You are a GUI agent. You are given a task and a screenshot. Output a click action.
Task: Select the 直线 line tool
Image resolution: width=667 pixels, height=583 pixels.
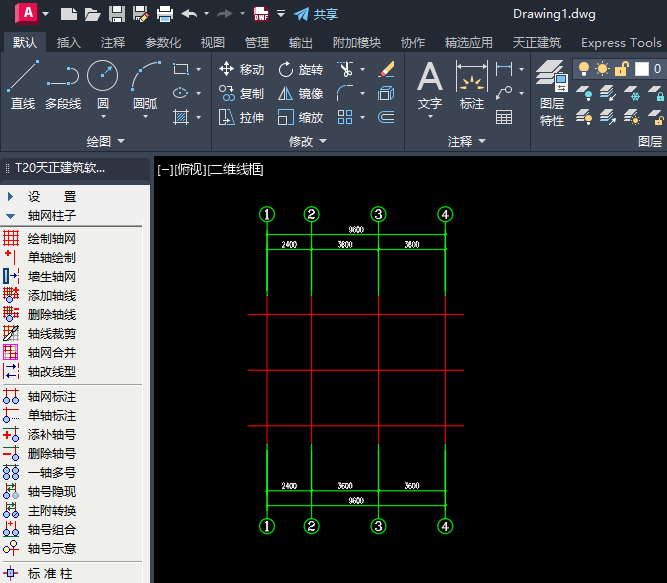tap(22, 85)
